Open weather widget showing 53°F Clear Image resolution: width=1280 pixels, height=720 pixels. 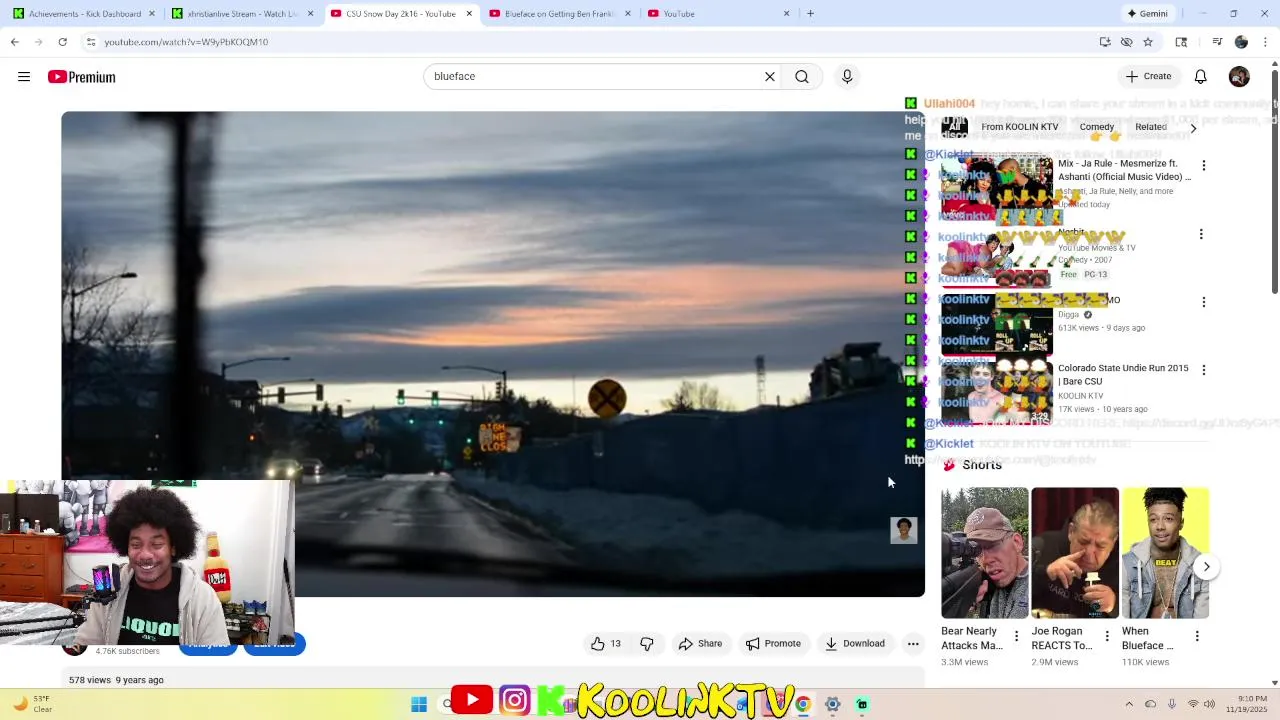coord(32,704)
